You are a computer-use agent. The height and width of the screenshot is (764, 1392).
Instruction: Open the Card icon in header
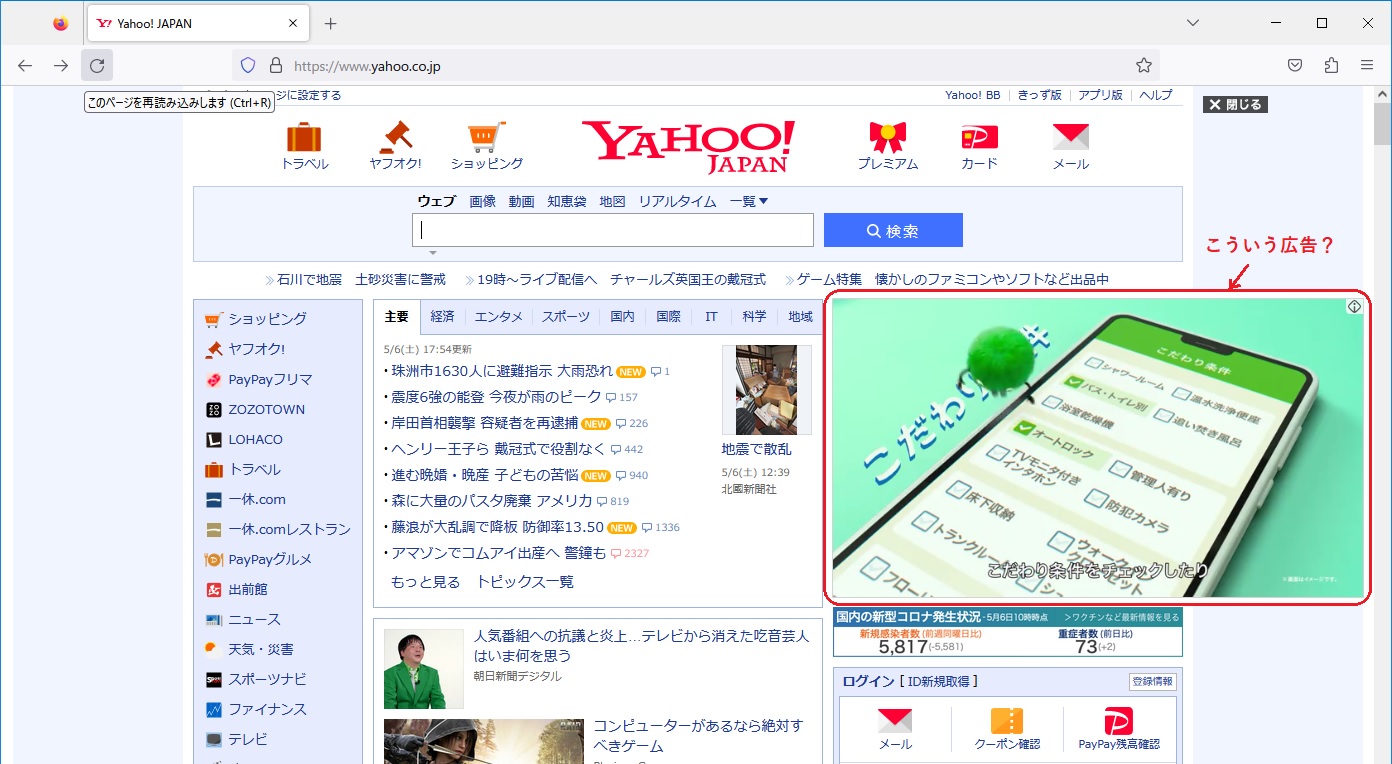[979, 137]
